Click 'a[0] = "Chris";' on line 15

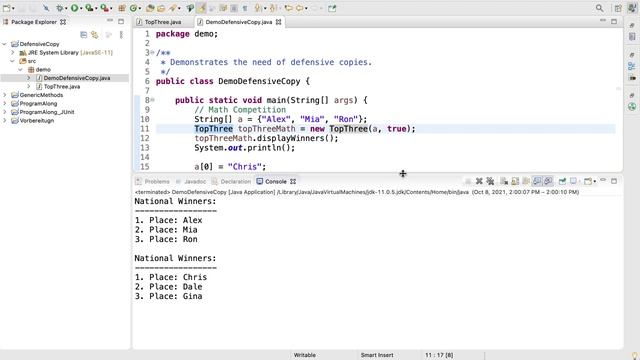pos(230,167)
